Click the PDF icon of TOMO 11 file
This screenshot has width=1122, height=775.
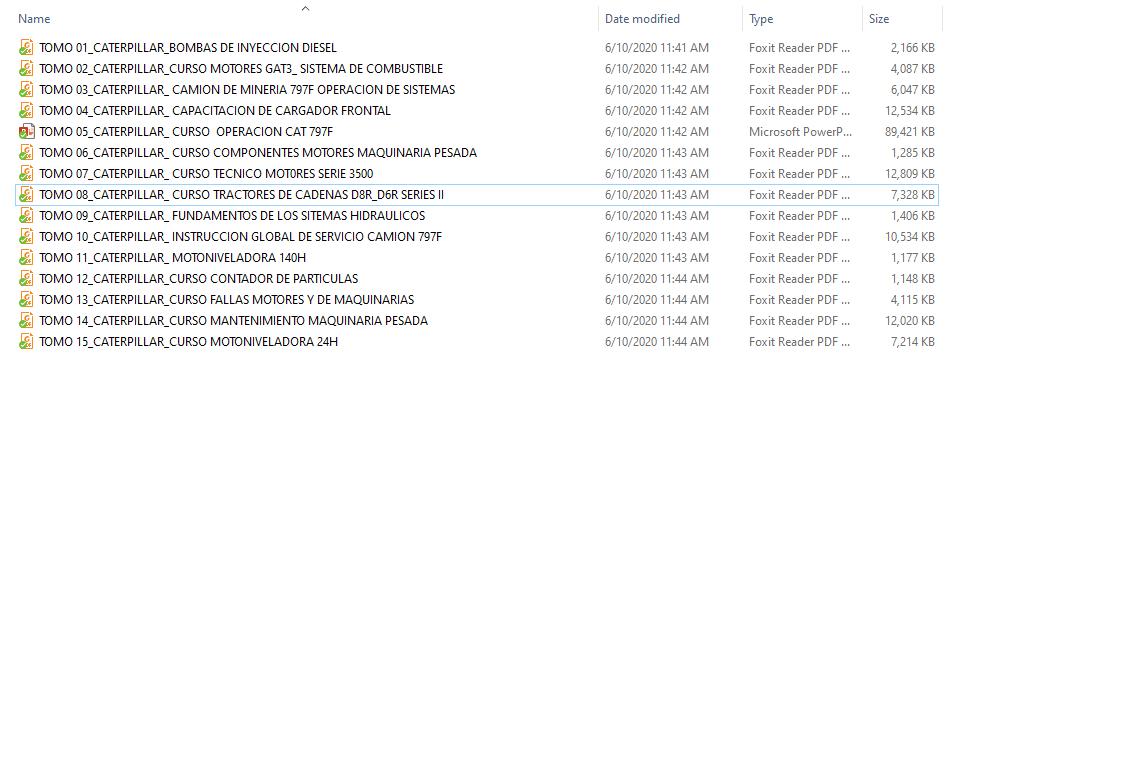(x=26, y=258)
